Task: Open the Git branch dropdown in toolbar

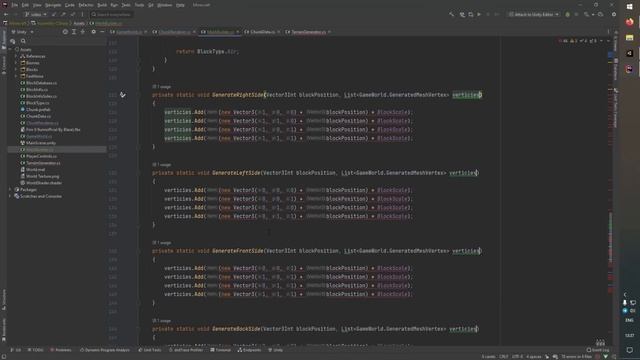Action: (x=35, y=14)
